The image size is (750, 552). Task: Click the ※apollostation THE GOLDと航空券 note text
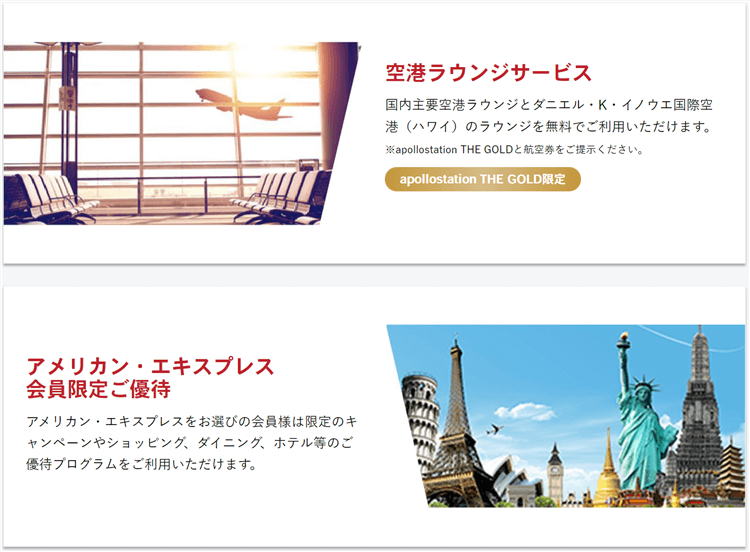514,150
